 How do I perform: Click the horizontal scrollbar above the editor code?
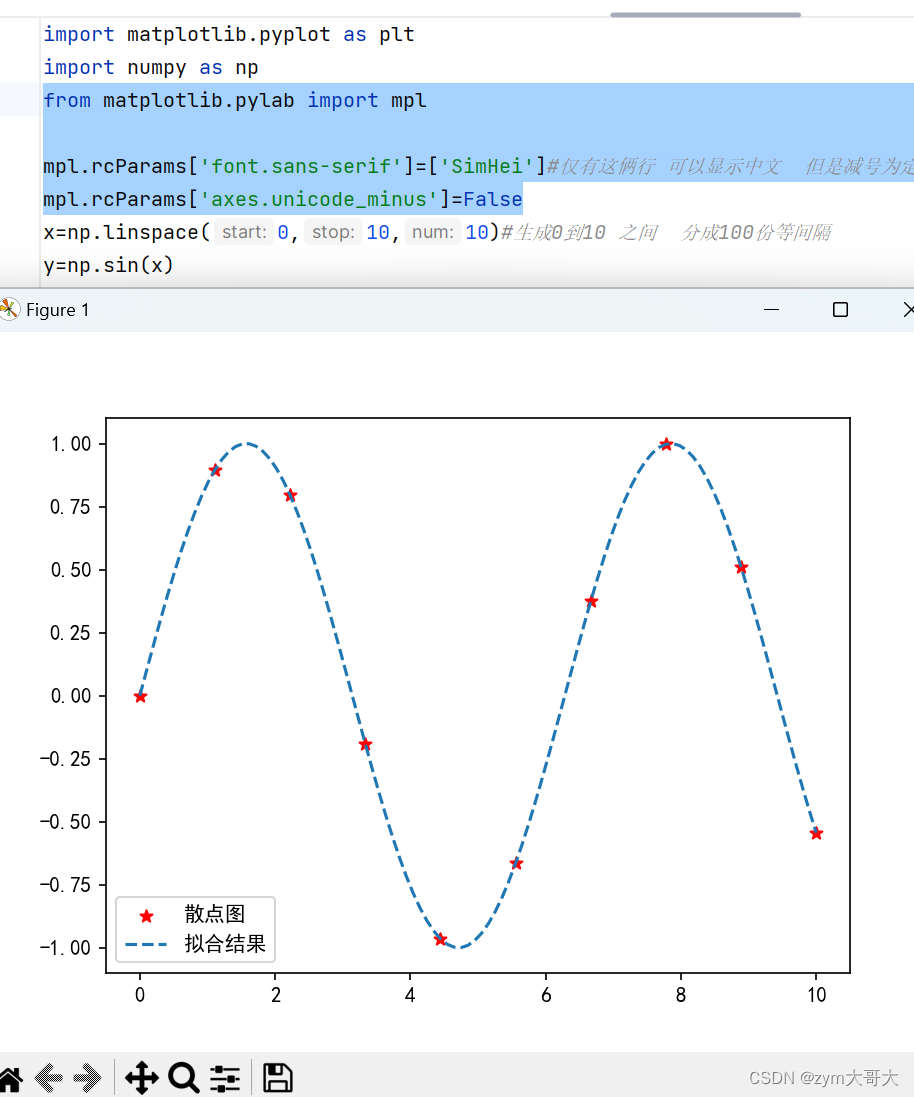705,14
